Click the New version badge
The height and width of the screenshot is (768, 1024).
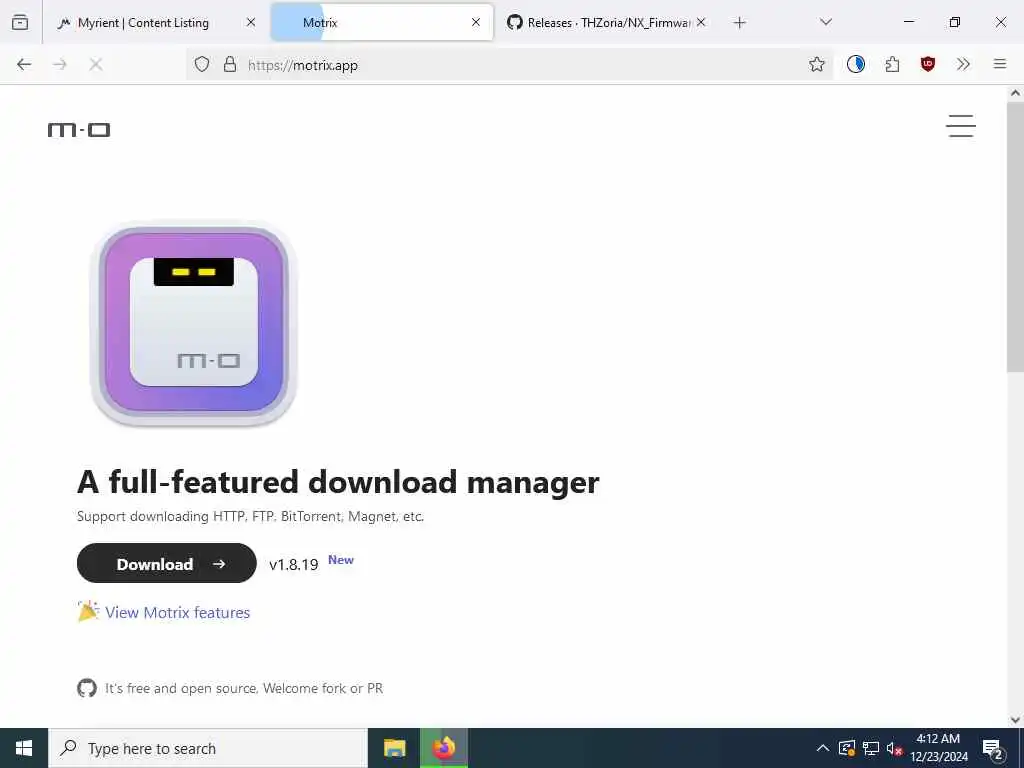(341, 560)
